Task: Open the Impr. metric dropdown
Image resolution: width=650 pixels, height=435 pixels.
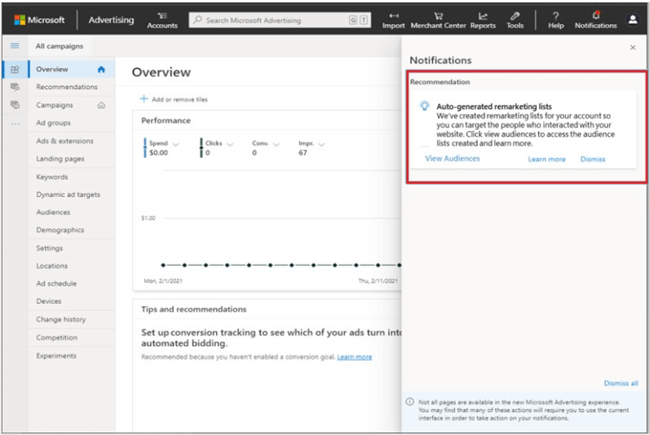Action: pyautogui.click(x=323, y=144)
